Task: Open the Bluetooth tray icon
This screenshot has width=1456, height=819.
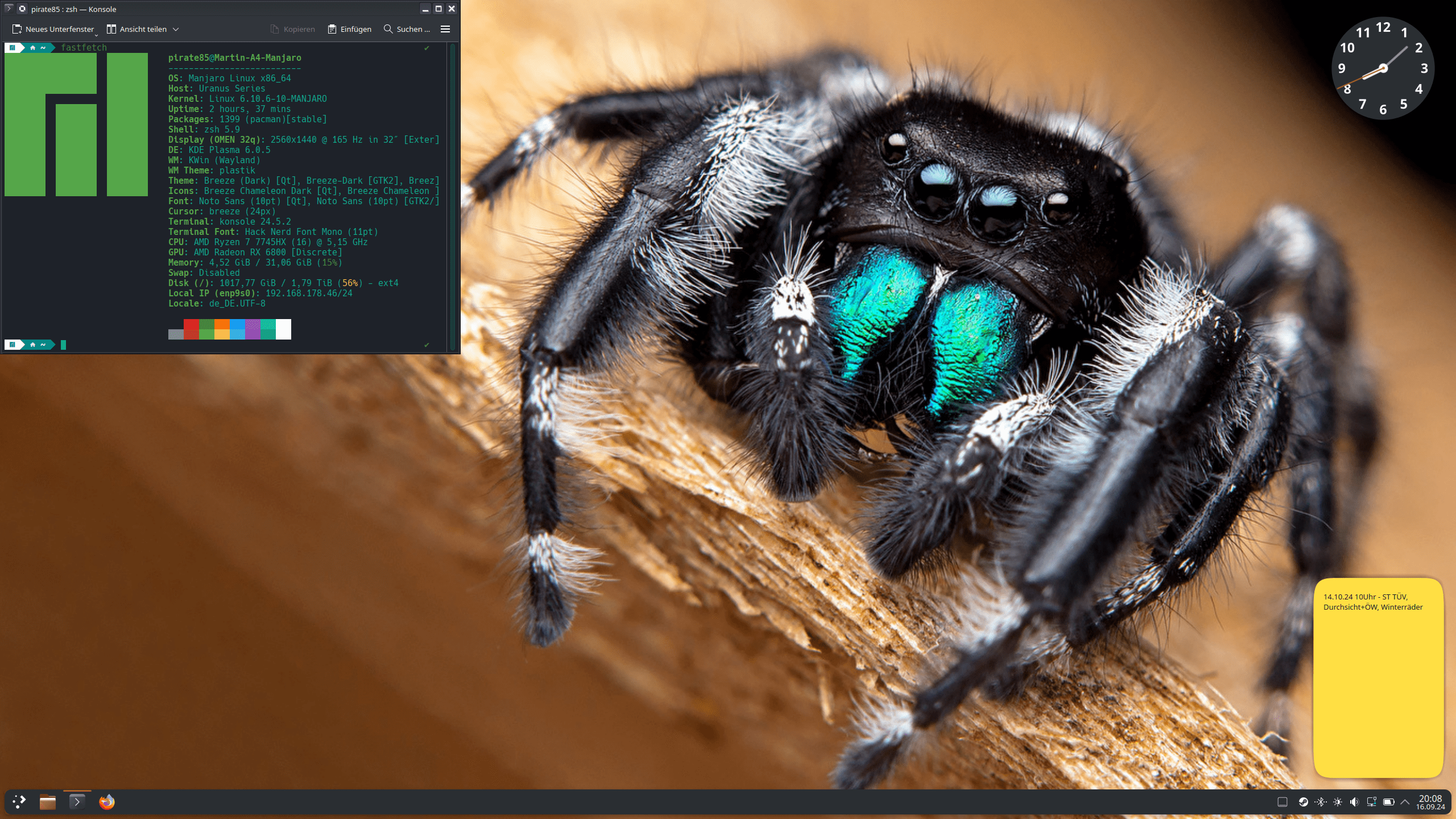Action: [1321, 802]
